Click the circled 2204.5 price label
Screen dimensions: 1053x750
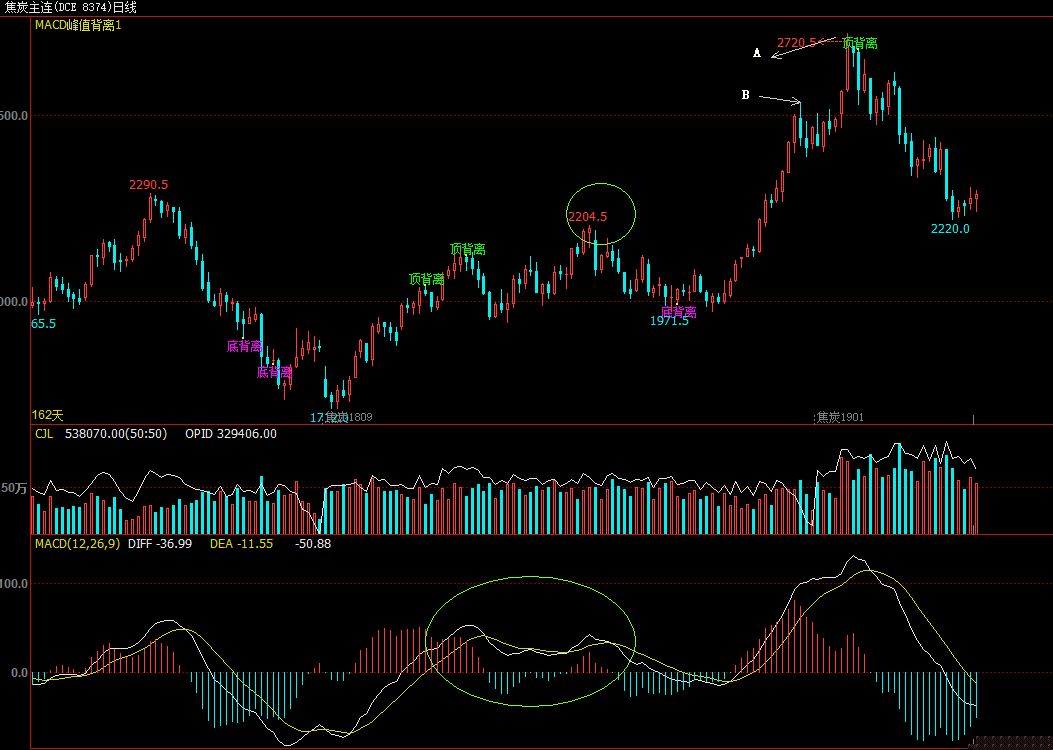point(587,216)
